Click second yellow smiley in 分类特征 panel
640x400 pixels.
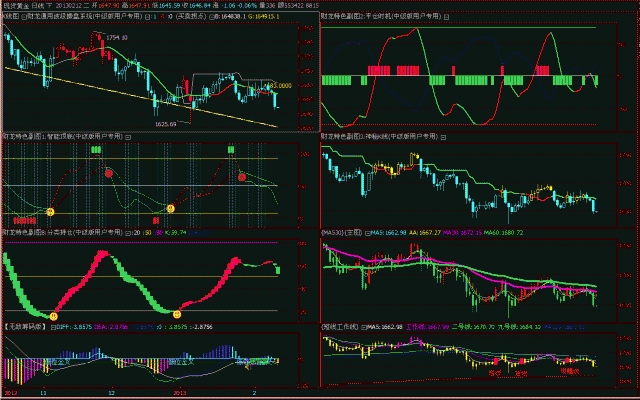177,314
